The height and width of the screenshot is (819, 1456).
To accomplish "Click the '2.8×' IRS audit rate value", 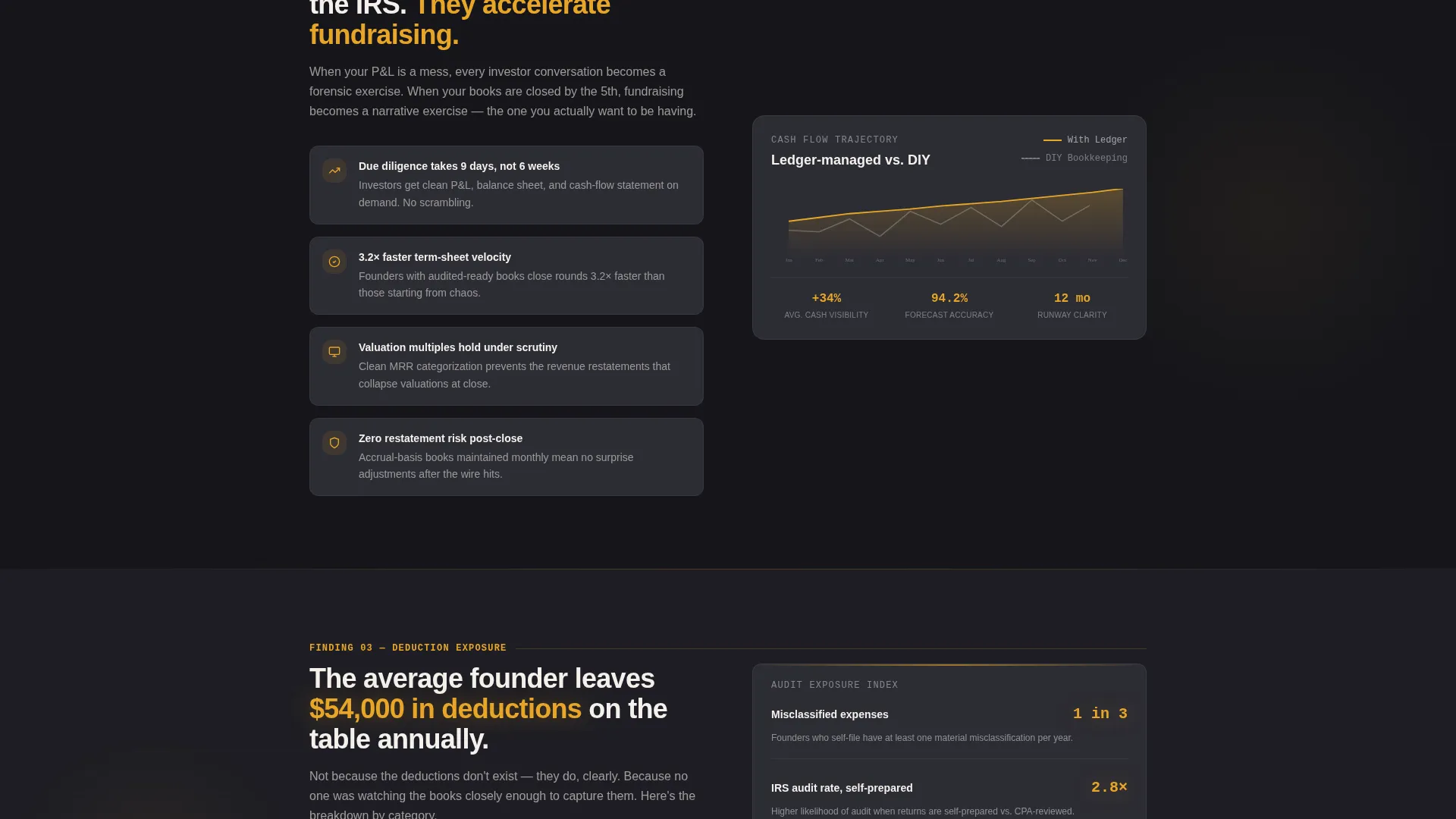I will pyautogui.click(x=1109, y=787).
